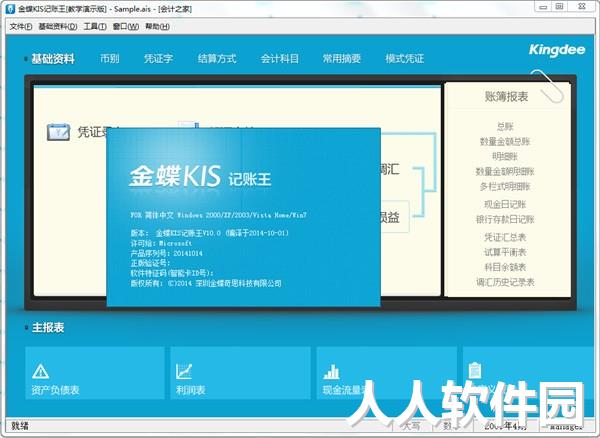The image size is (600, 438).
Task: Open 科目余额表 report
Action: click(505, 267)
